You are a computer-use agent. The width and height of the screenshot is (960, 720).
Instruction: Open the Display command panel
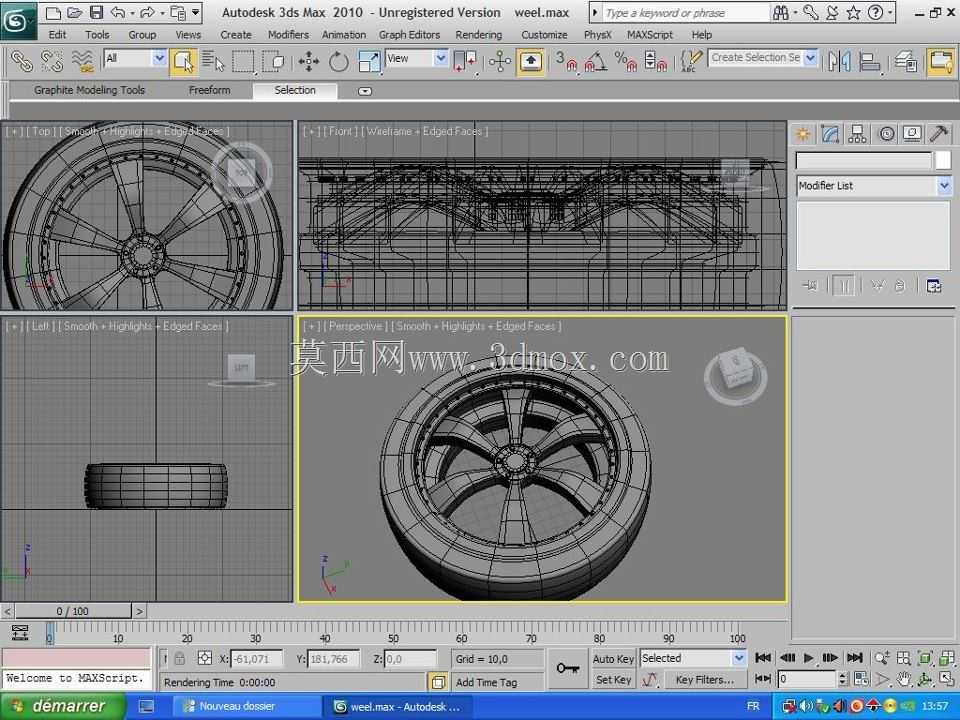[x=912, y=134]
